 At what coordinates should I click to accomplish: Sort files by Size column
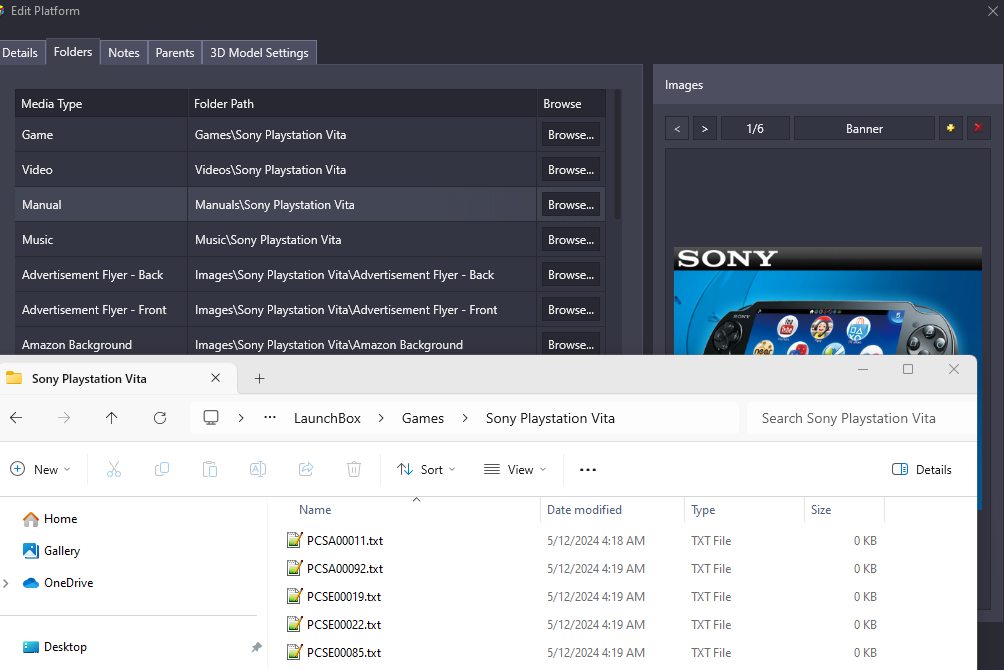coord(821,510)
